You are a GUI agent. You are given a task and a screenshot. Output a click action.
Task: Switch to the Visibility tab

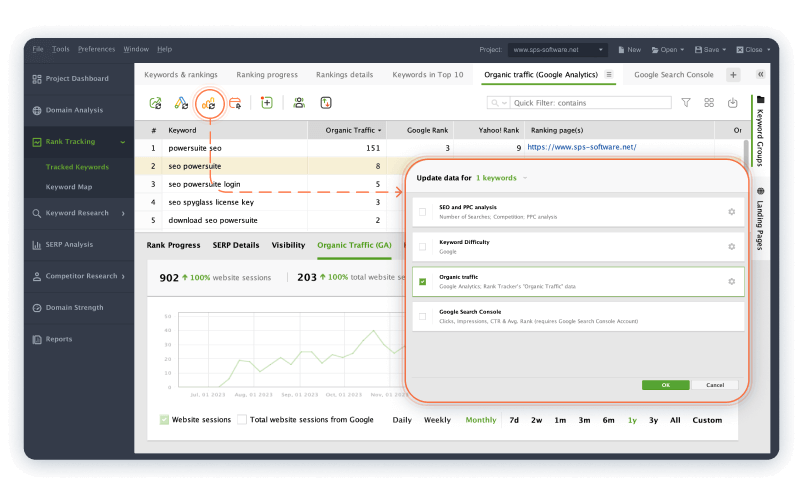click(288, 245)
